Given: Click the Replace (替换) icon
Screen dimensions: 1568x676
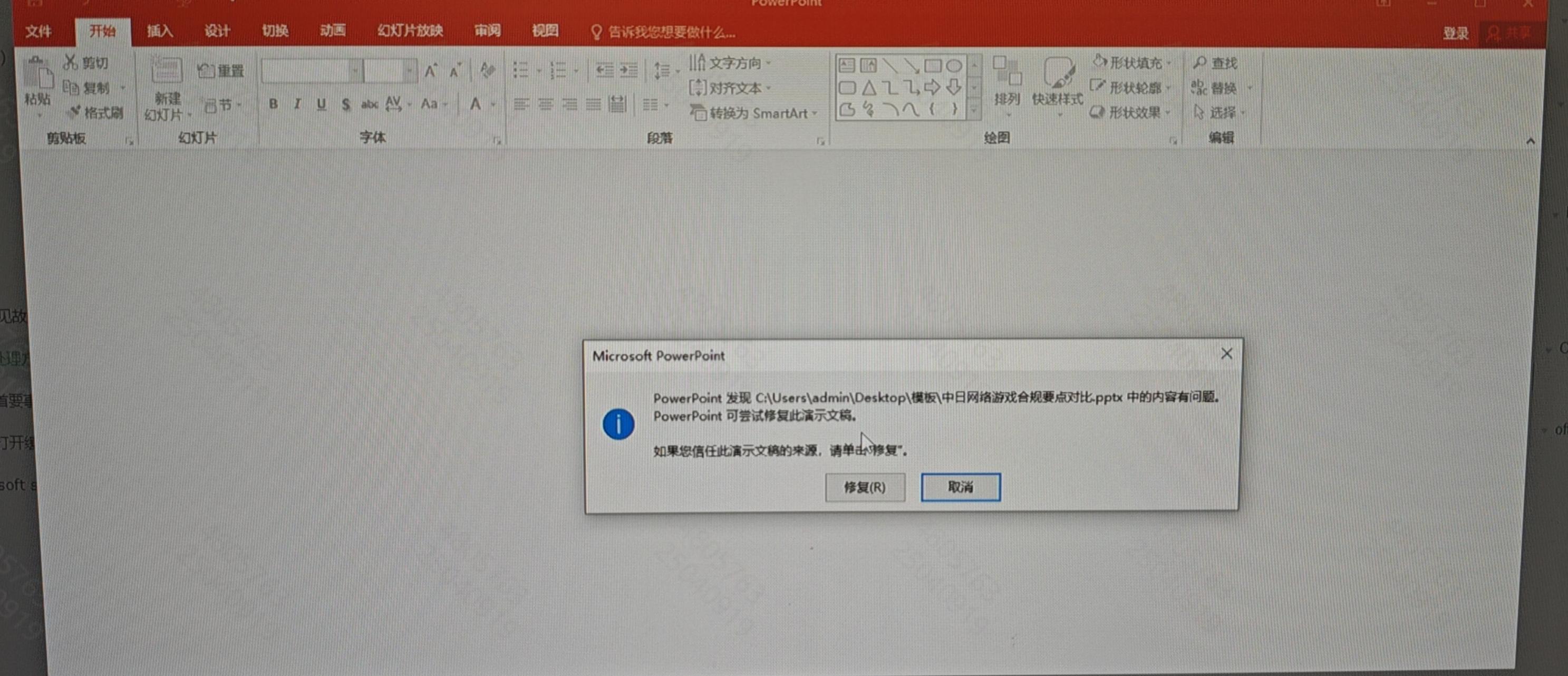Looking at the screenshot, I should pos(1199,88).
